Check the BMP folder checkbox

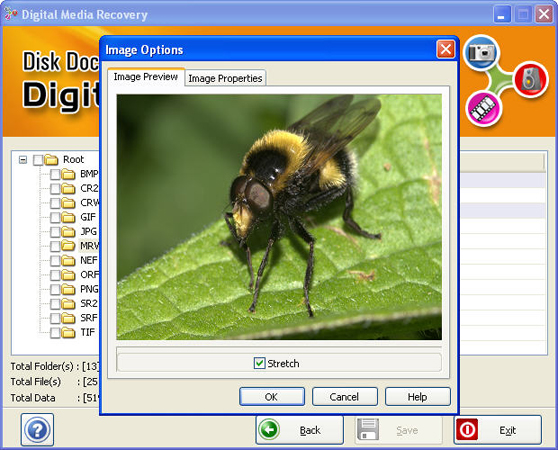(x=55, y=174)
